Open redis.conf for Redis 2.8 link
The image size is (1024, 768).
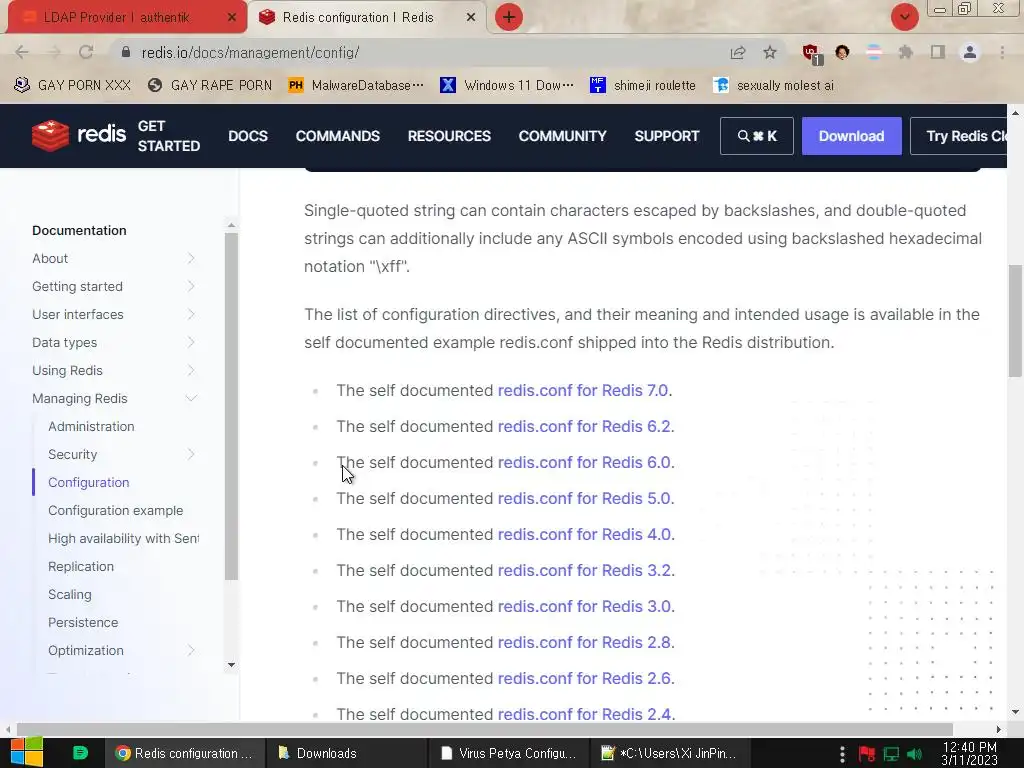tap(584, 643)
